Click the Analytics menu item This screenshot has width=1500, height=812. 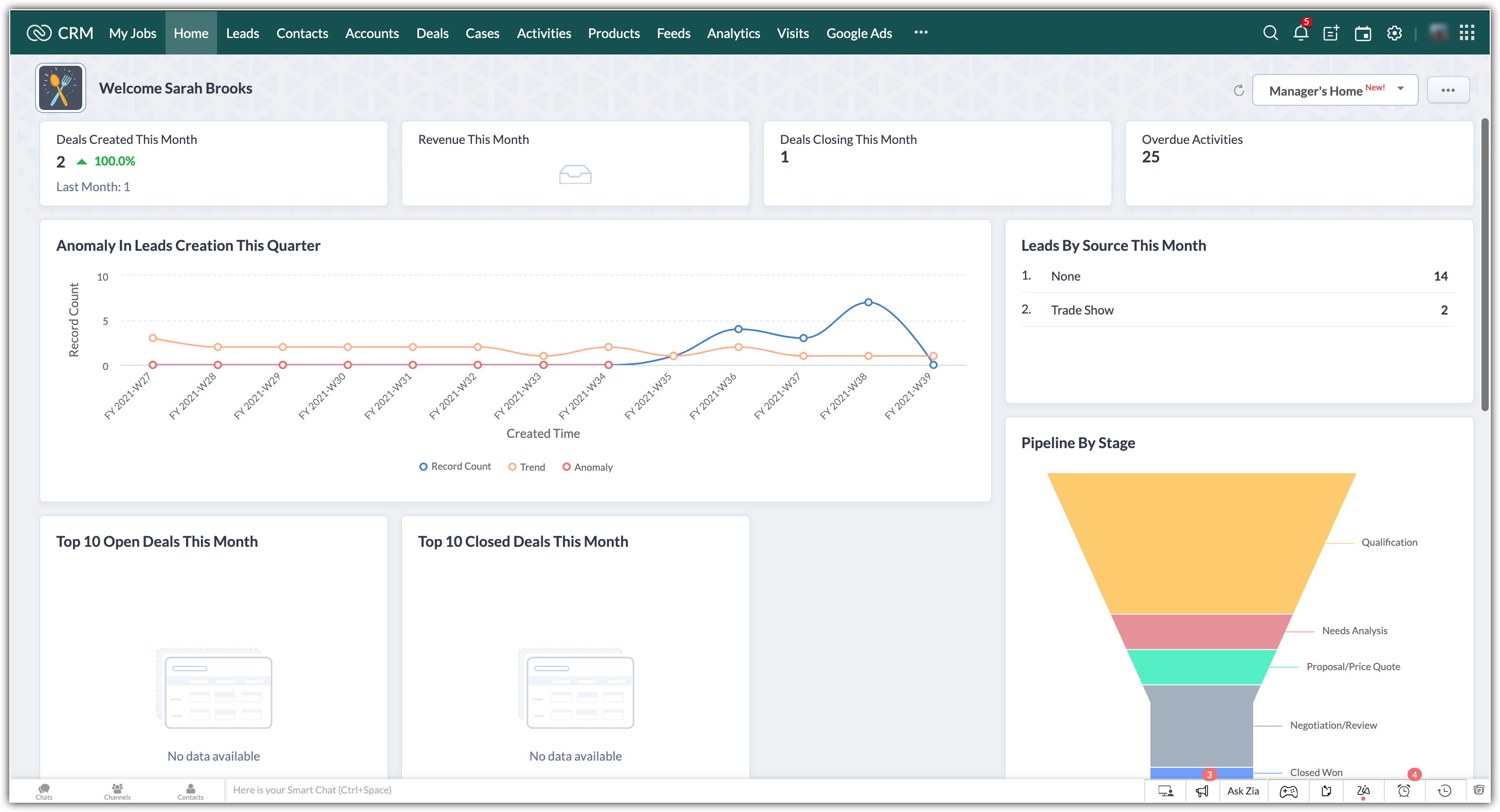point(734,33)
